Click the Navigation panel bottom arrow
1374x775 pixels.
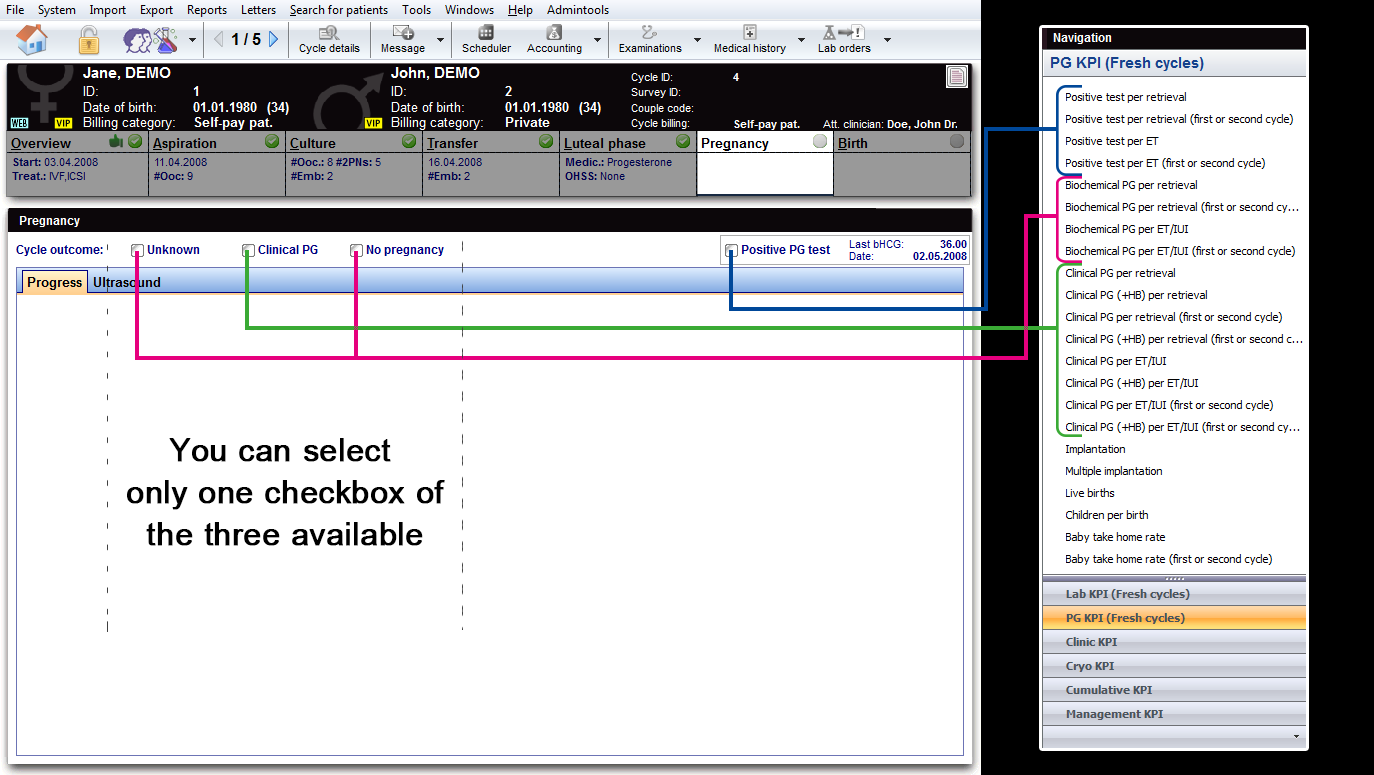1297,736
